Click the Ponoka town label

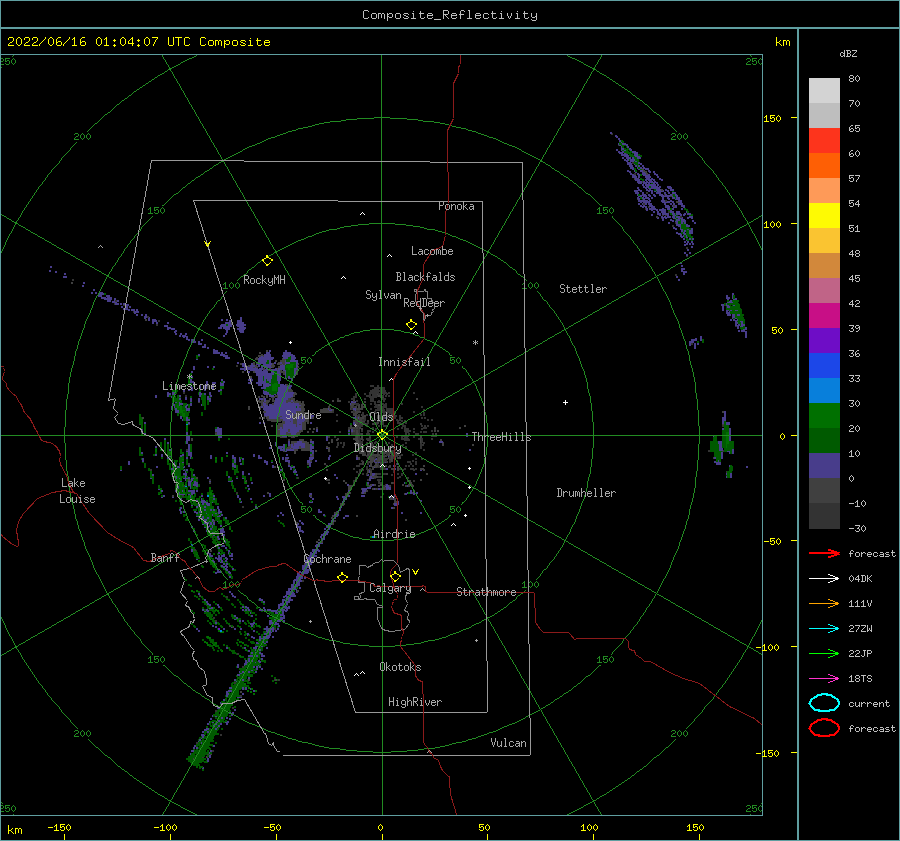(x=456, y=206)
